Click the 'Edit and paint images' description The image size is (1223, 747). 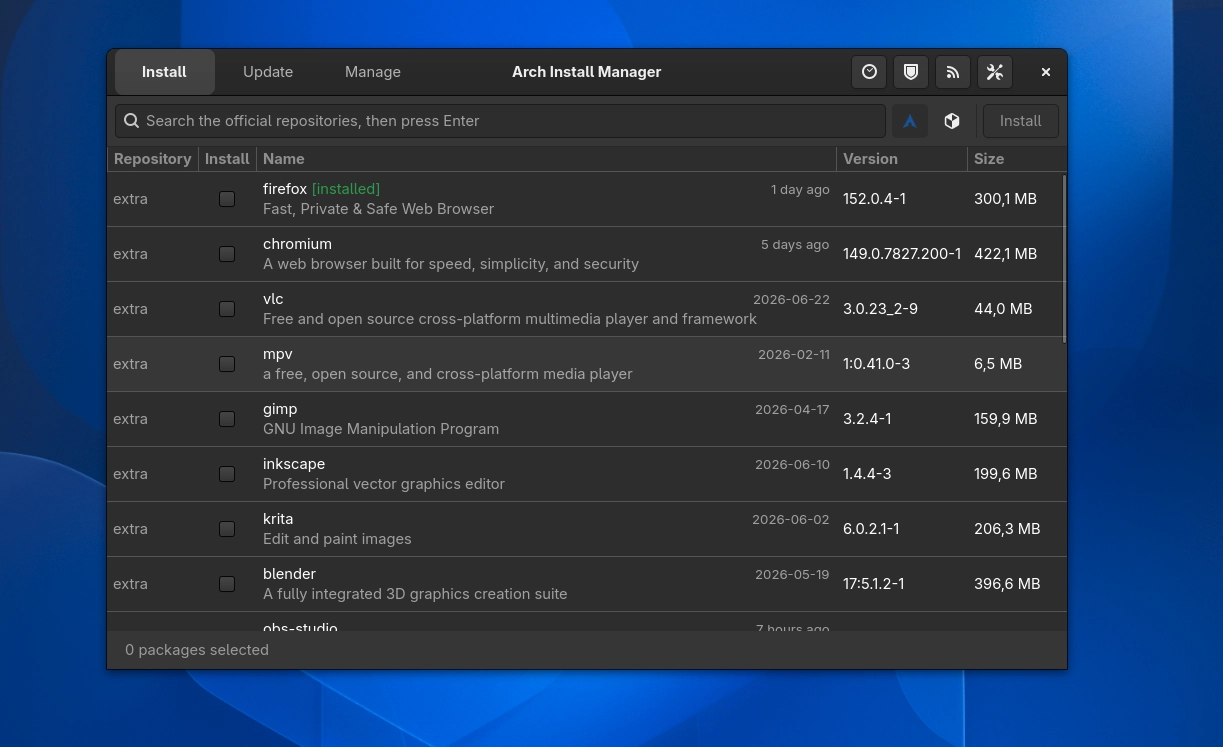337,539
